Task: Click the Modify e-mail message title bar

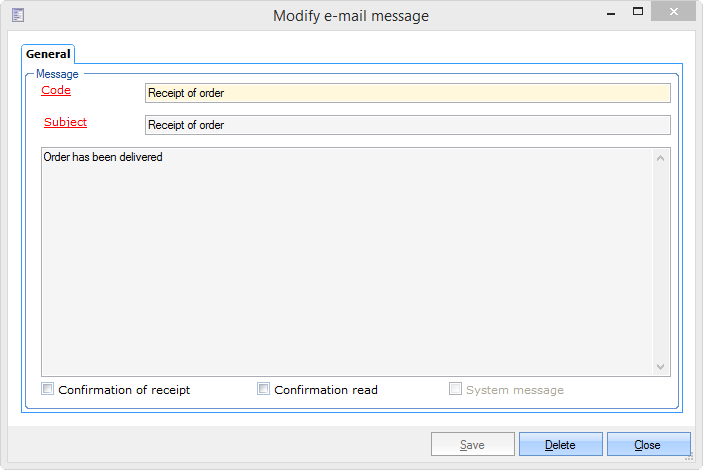Action: (x=350, y=15)
